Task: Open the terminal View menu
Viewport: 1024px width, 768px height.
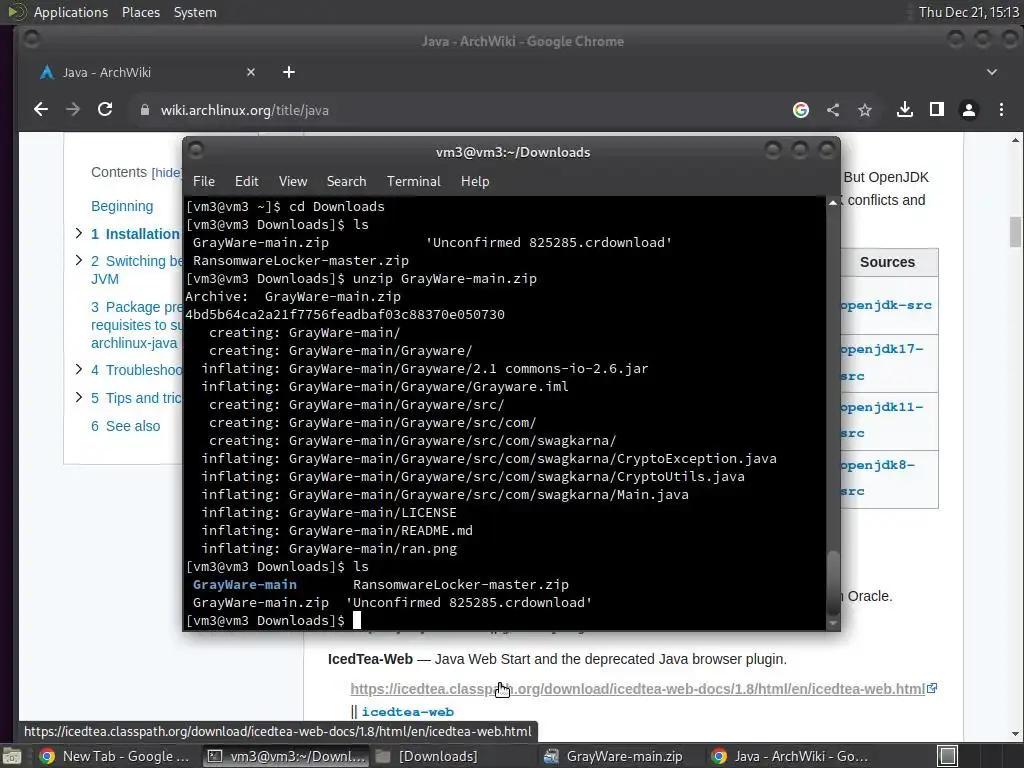Action: pos(293,182)
